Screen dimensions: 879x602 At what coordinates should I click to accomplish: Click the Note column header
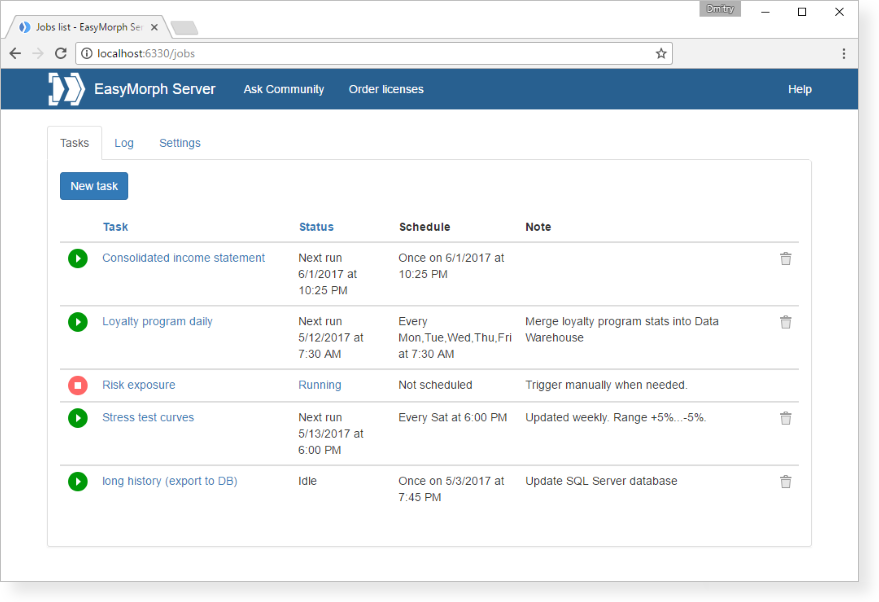pos(538,227)
